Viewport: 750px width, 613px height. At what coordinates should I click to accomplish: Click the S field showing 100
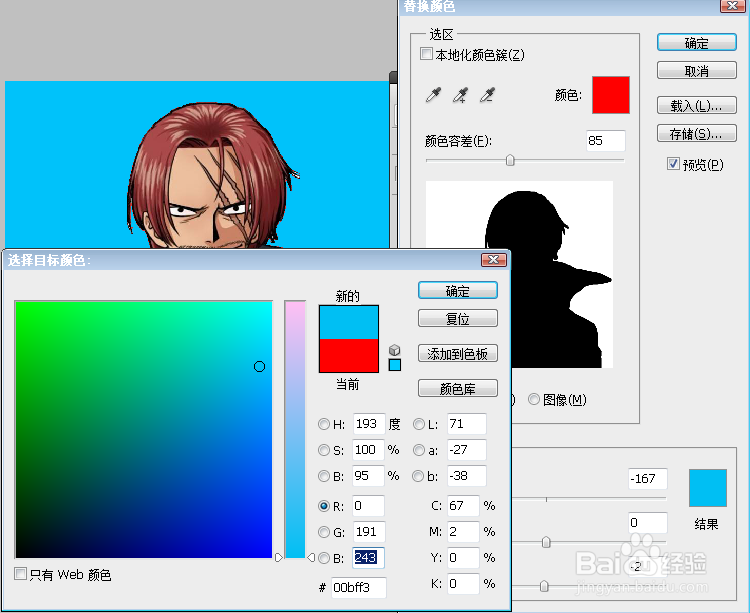[x=369, y=450]
